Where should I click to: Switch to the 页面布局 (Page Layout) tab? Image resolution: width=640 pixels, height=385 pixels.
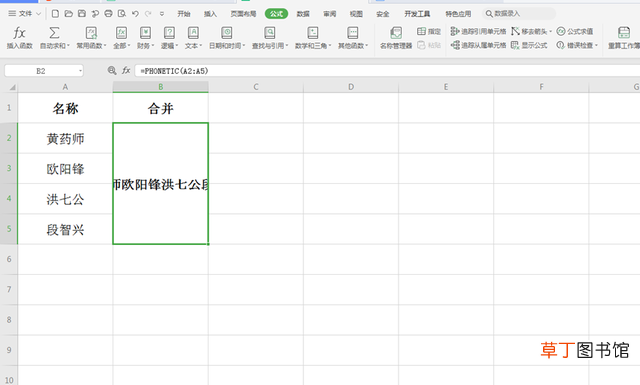pos(243,14)
